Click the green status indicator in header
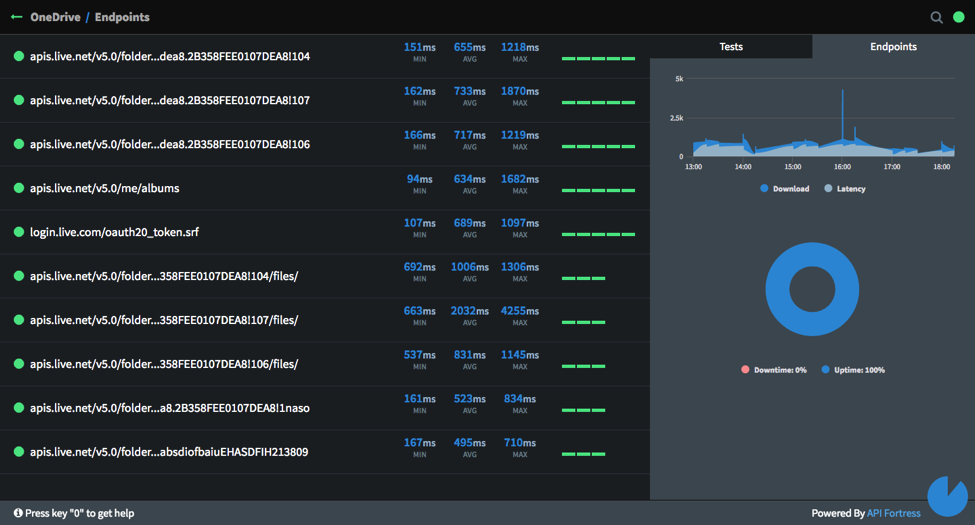 pyautogui.click(x=959, y=17)
